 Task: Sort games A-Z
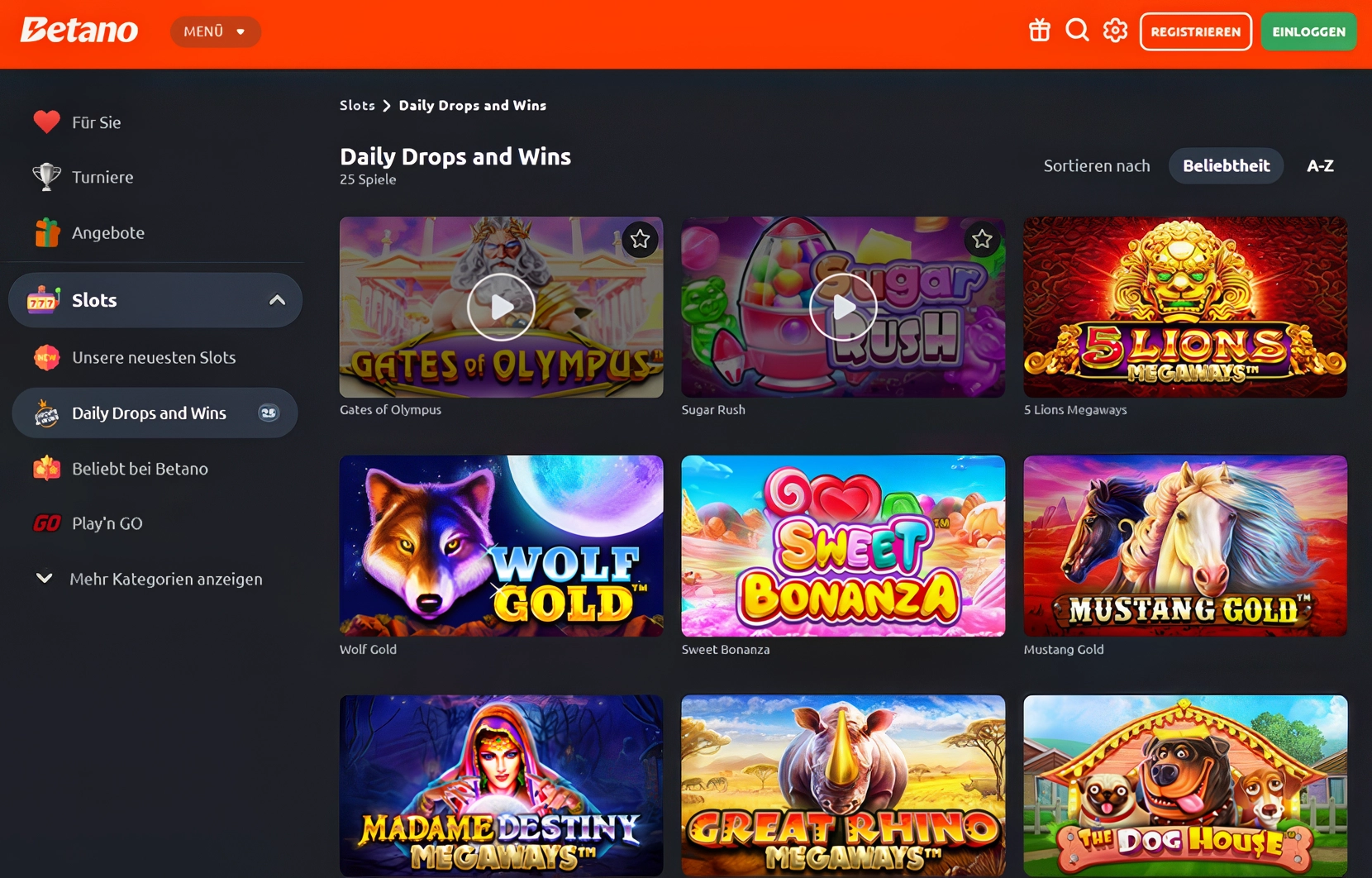[1320, 166]
